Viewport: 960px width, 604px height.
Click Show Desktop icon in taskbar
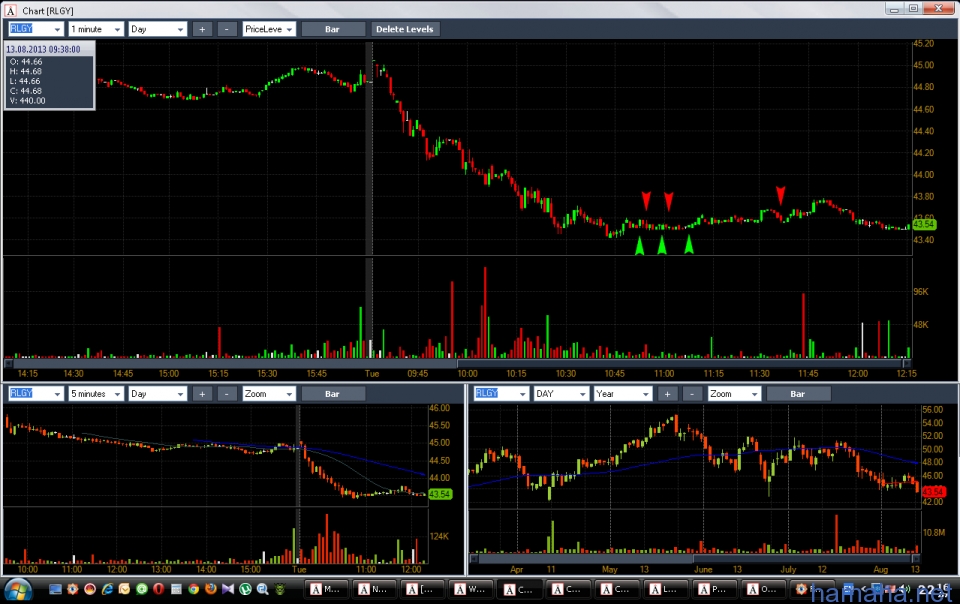click(x=55, y=589)
